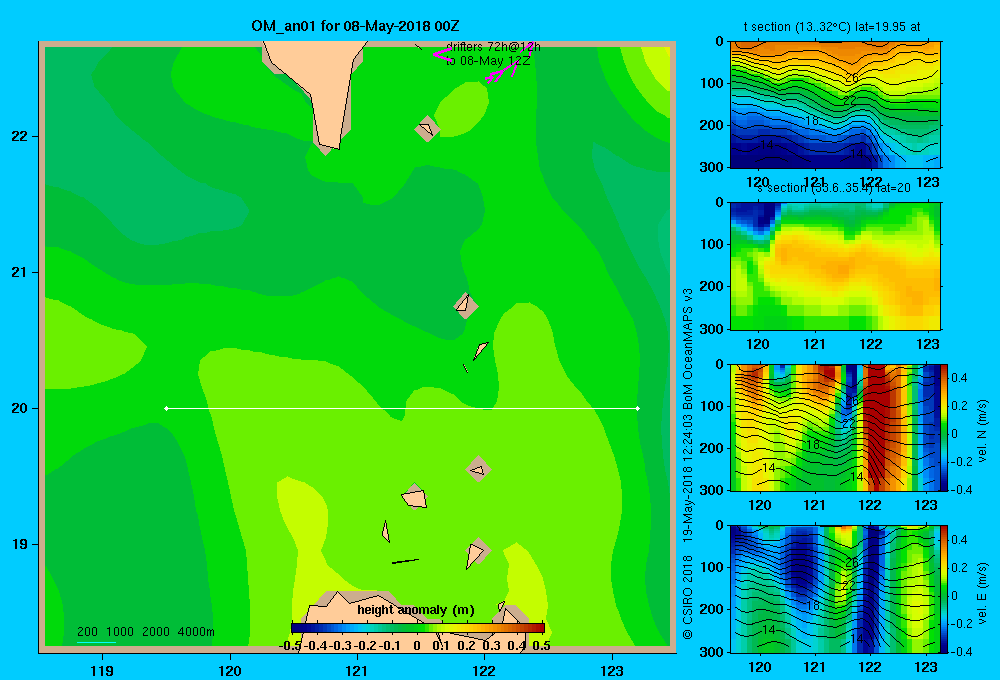Select the 'vel. E (m/s)' axis label
Image resolution: width=1000 pixels, height=680 pixels.
click(x=983, y=592)
